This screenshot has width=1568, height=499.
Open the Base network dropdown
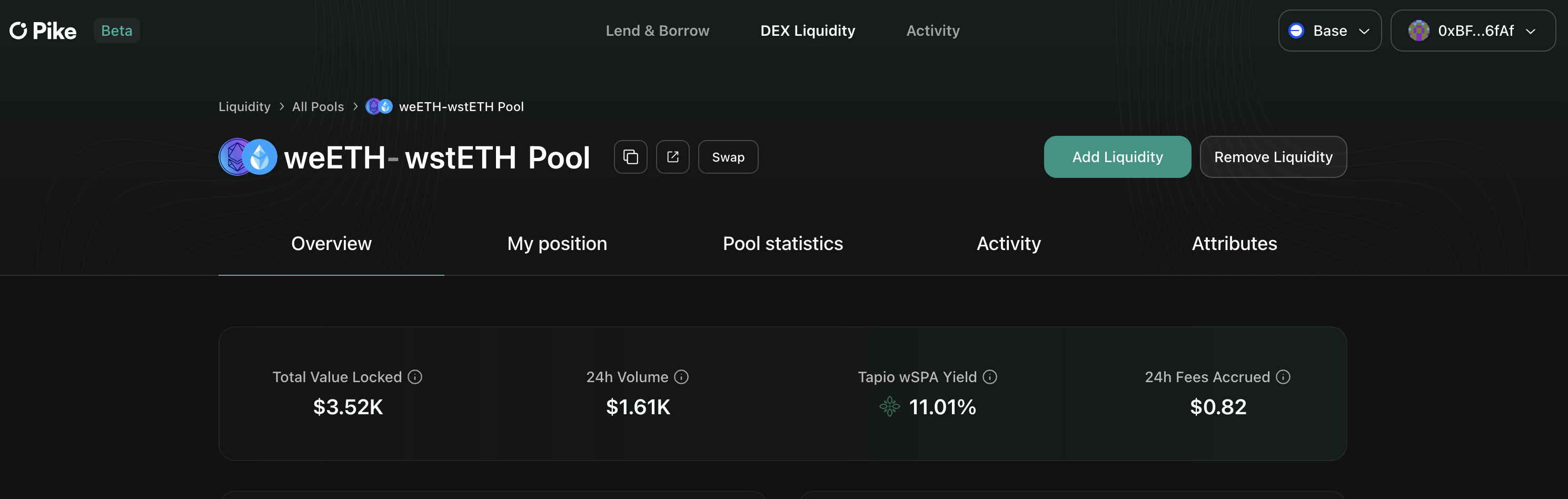point(1329,31)
